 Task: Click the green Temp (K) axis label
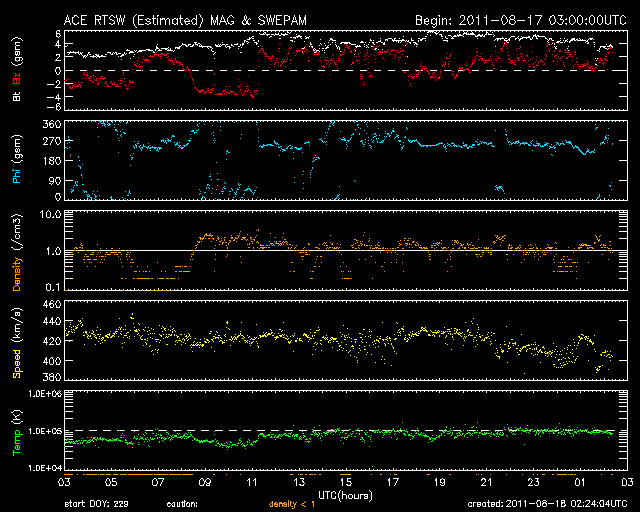click(17, 433)
